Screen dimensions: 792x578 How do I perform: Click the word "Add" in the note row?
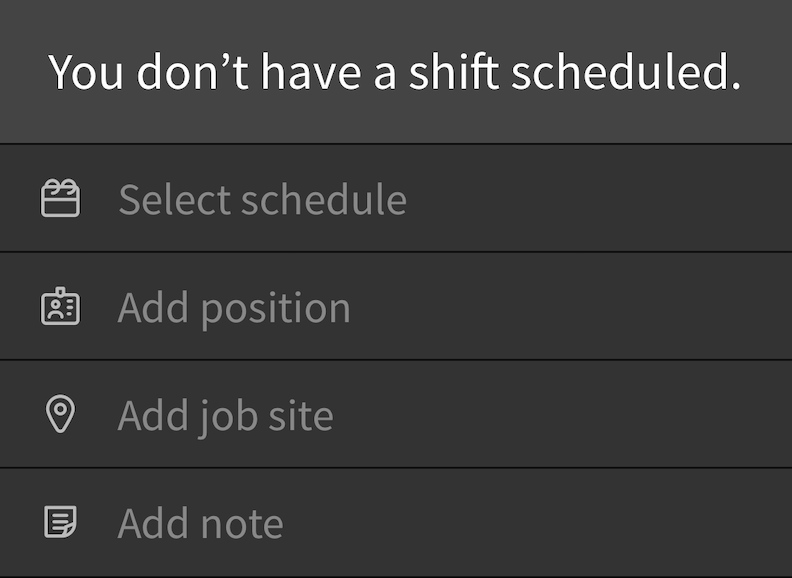(x=154, y=523)
